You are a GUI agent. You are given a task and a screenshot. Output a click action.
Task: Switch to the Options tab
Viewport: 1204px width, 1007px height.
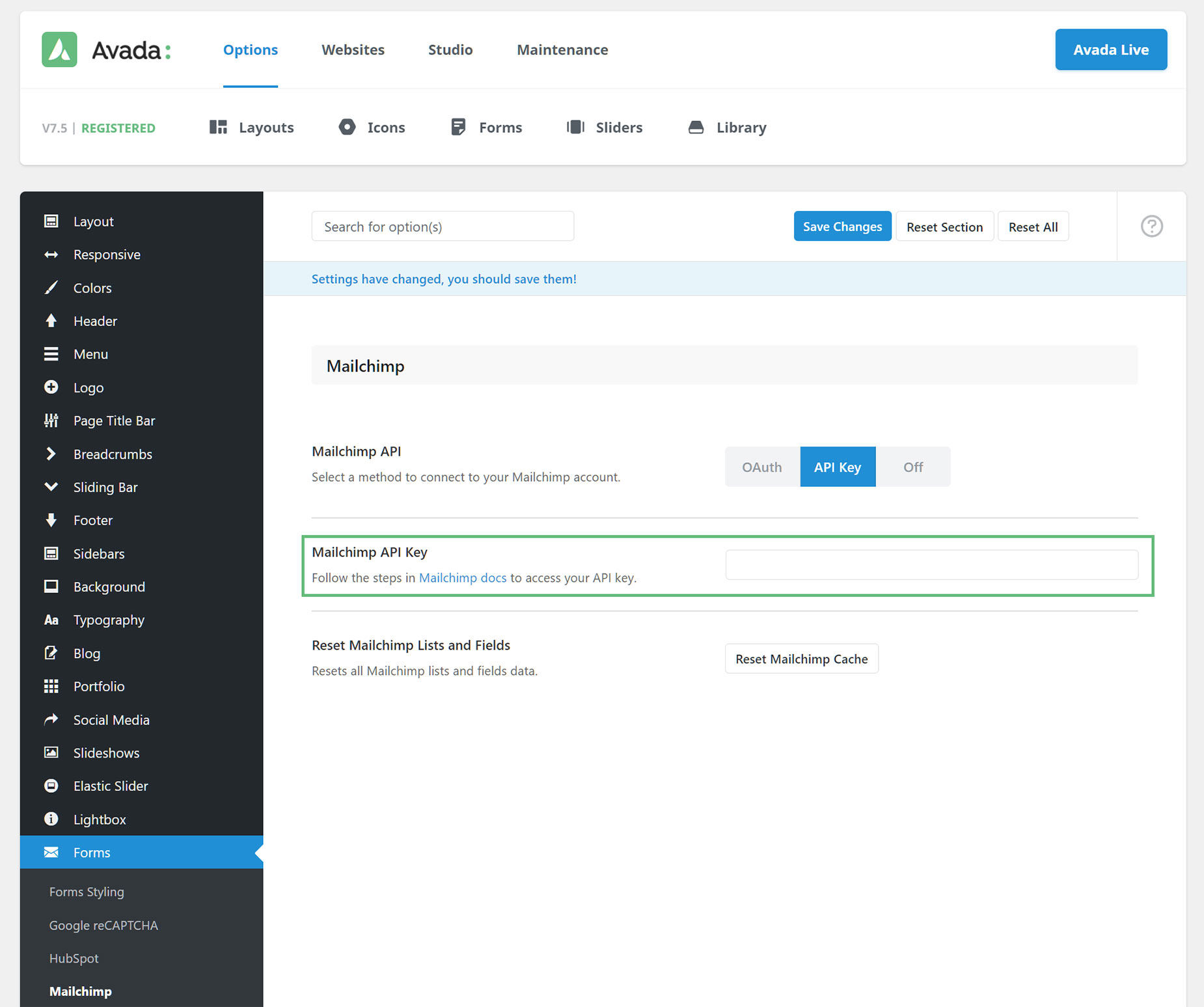tap(251, 49)
